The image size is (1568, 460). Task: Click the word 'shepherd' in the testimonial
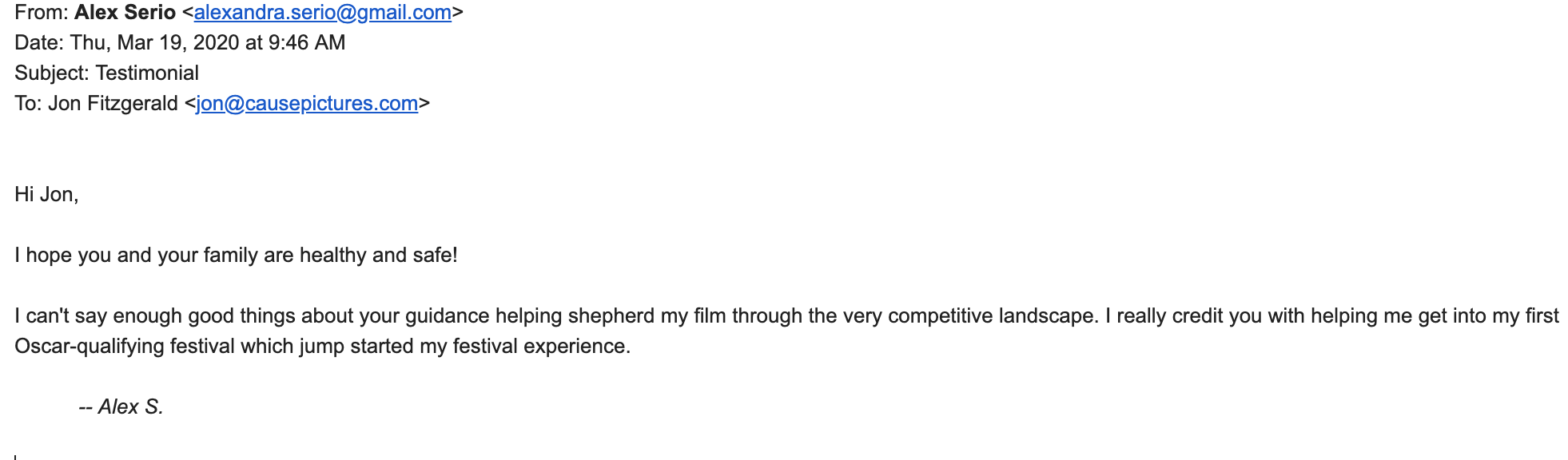point(611,316)
